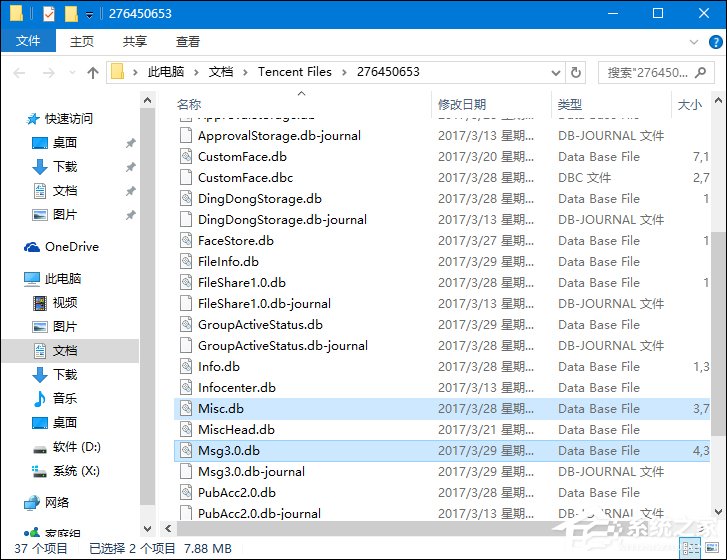
Task: Sort files by the 修改日期 column header
Action: 462,104
